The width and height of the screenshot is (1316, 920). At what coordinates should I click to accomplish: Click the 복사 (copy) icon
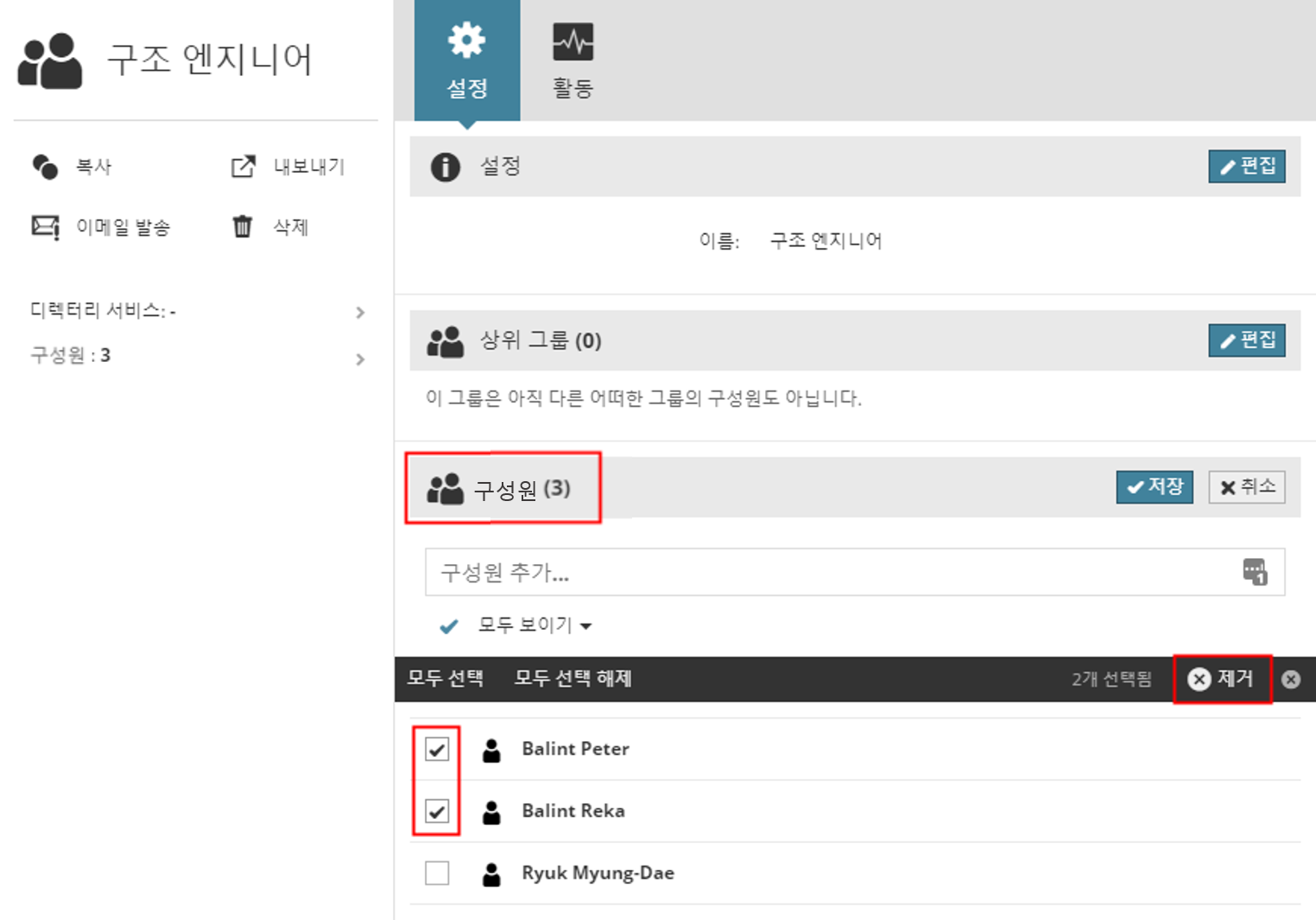tap(45, 167)
